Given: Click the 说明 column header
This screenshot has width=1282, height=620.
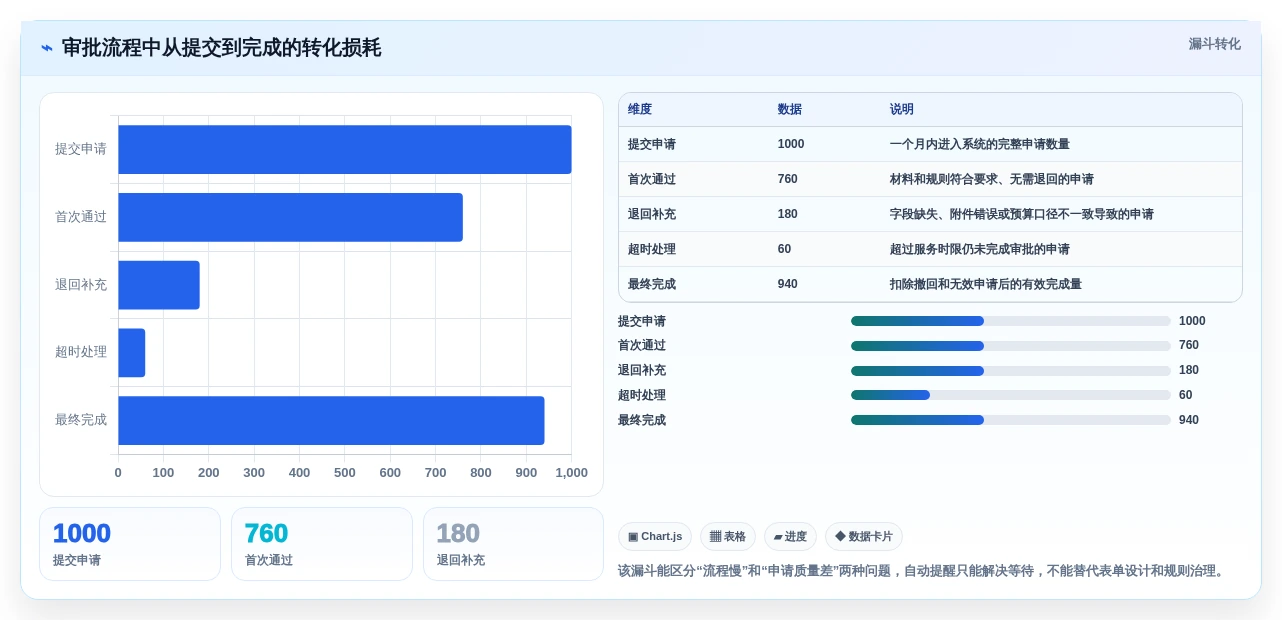Looking at the screenshot, I should pos(902,109).
